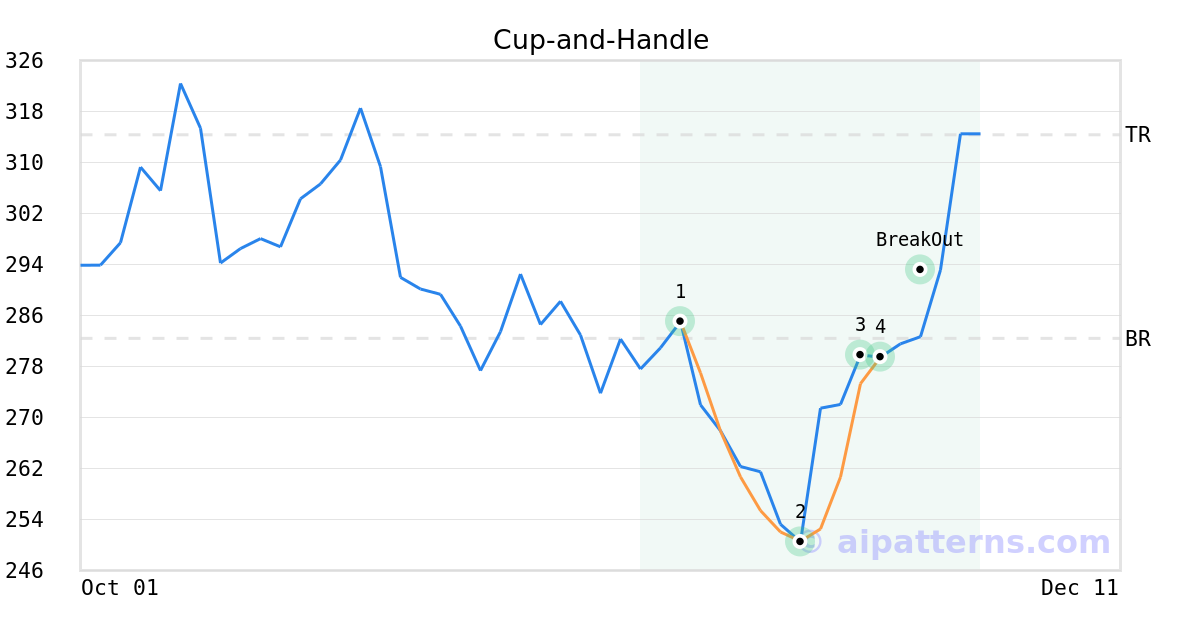
Task: Select the 294 price axis label
Action: pyautogui.click(x=24, y=265)
